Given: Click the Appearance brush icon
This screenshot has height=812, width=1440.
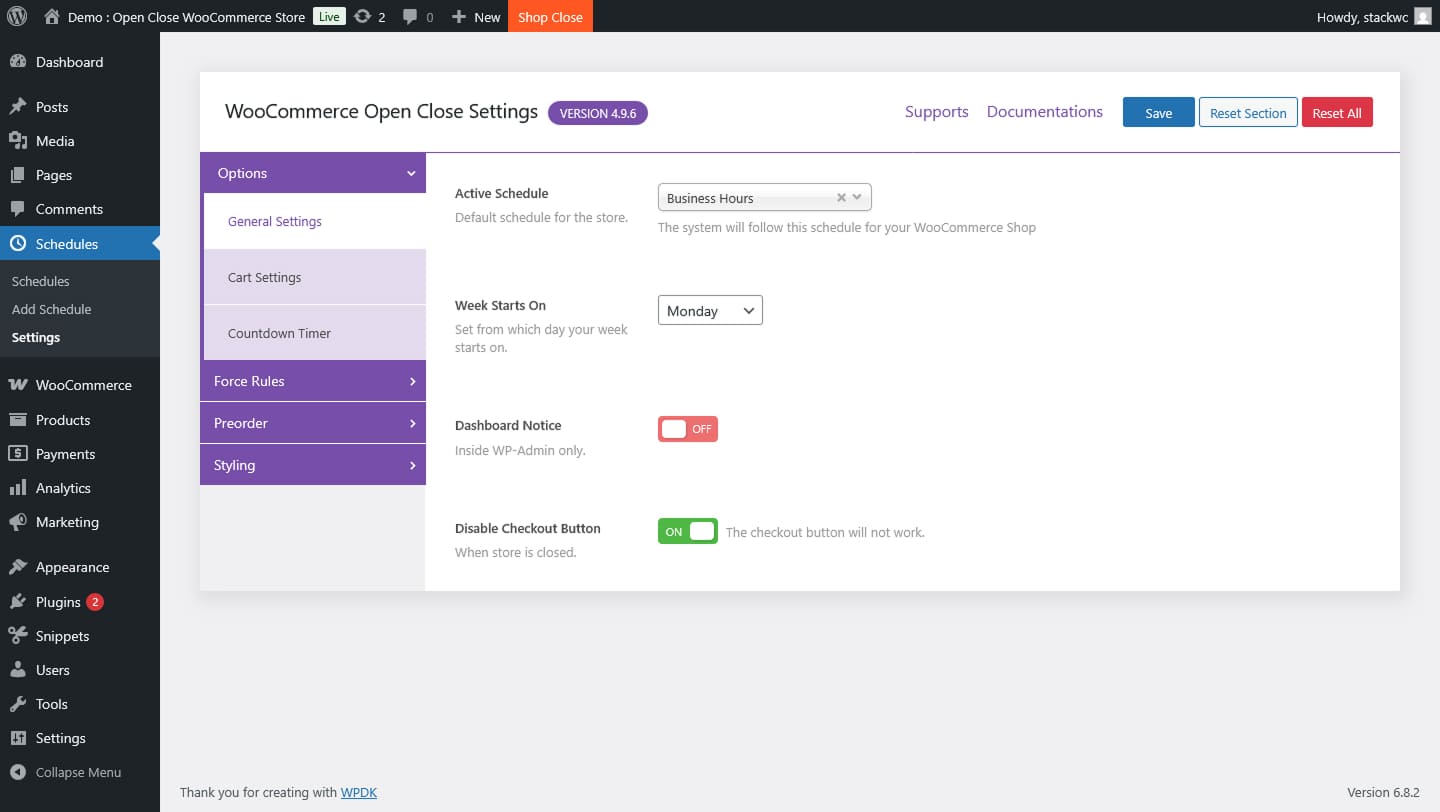Looking at the screenshot, I should point(17,567).
